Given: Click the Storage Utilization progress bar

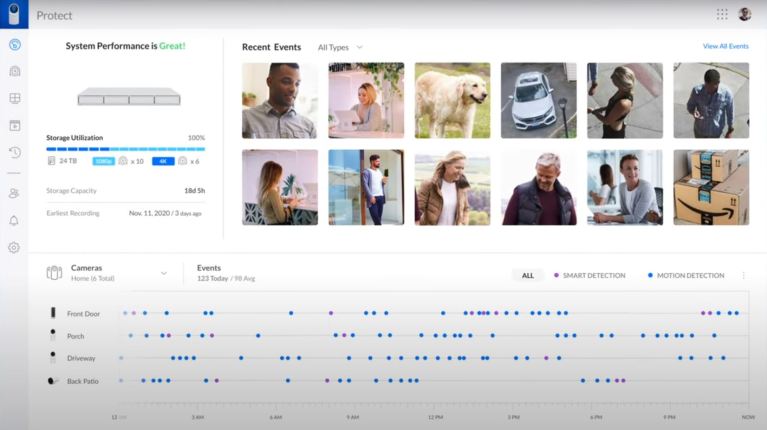Looking at the screenshot, I should pyautogui.click(x=126, y=149).
